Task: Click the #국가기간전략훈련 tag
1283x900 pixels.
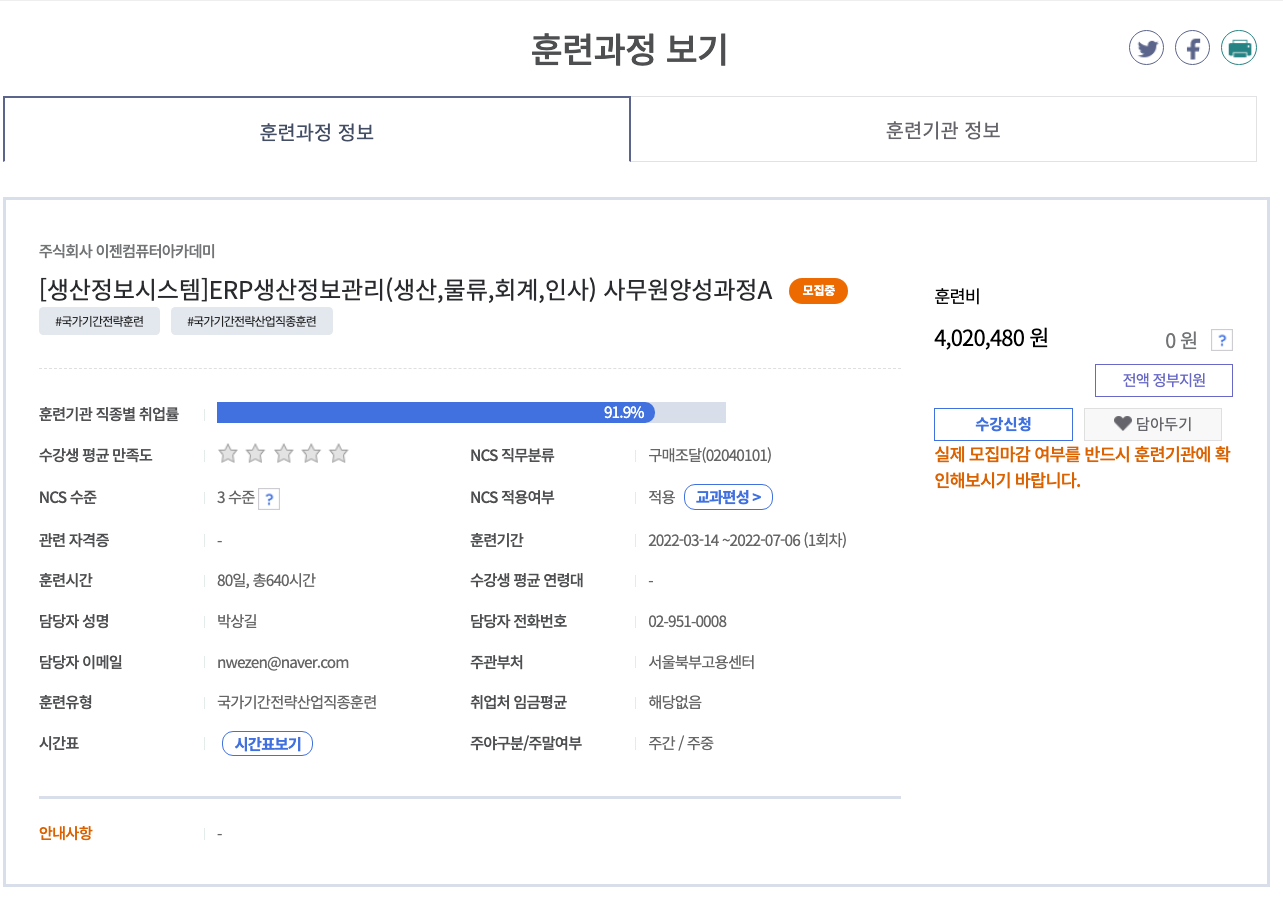Action: coord(99,321)
